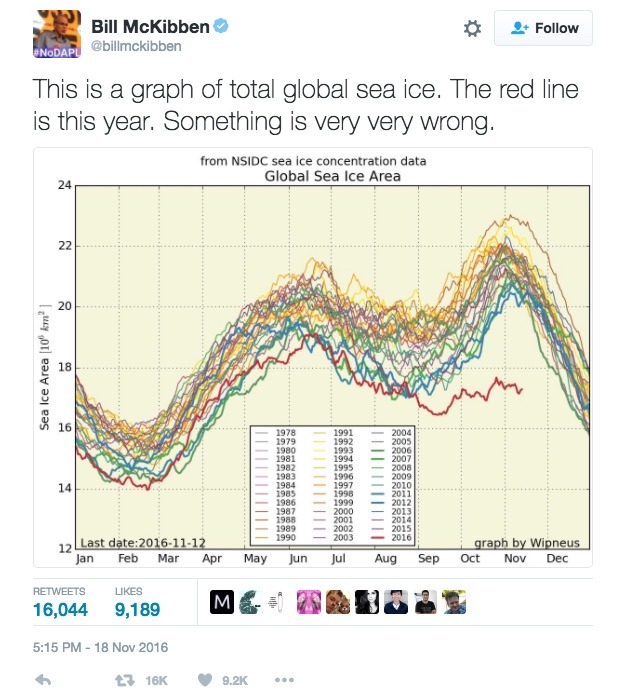The image size is (623, 696).
Task: Retweet this tweet using the retweet icon
Action: point(127,680)
